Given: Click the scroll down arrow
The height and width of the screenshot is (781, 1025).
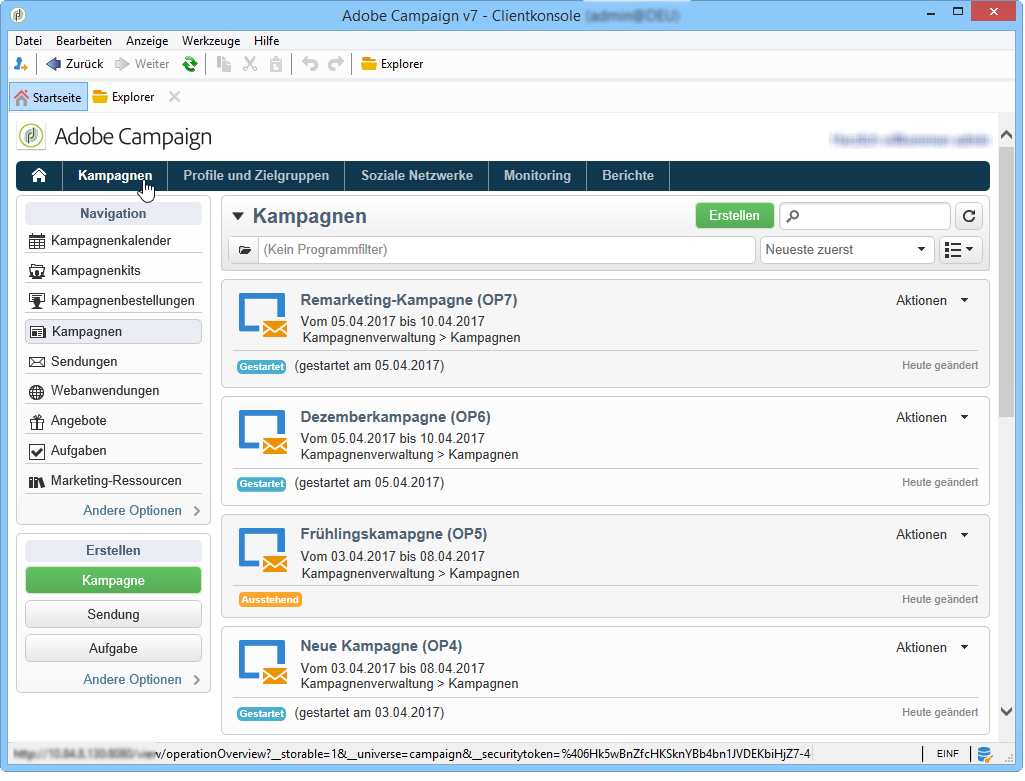Looking at the screenshot, I should [1007, 712].
